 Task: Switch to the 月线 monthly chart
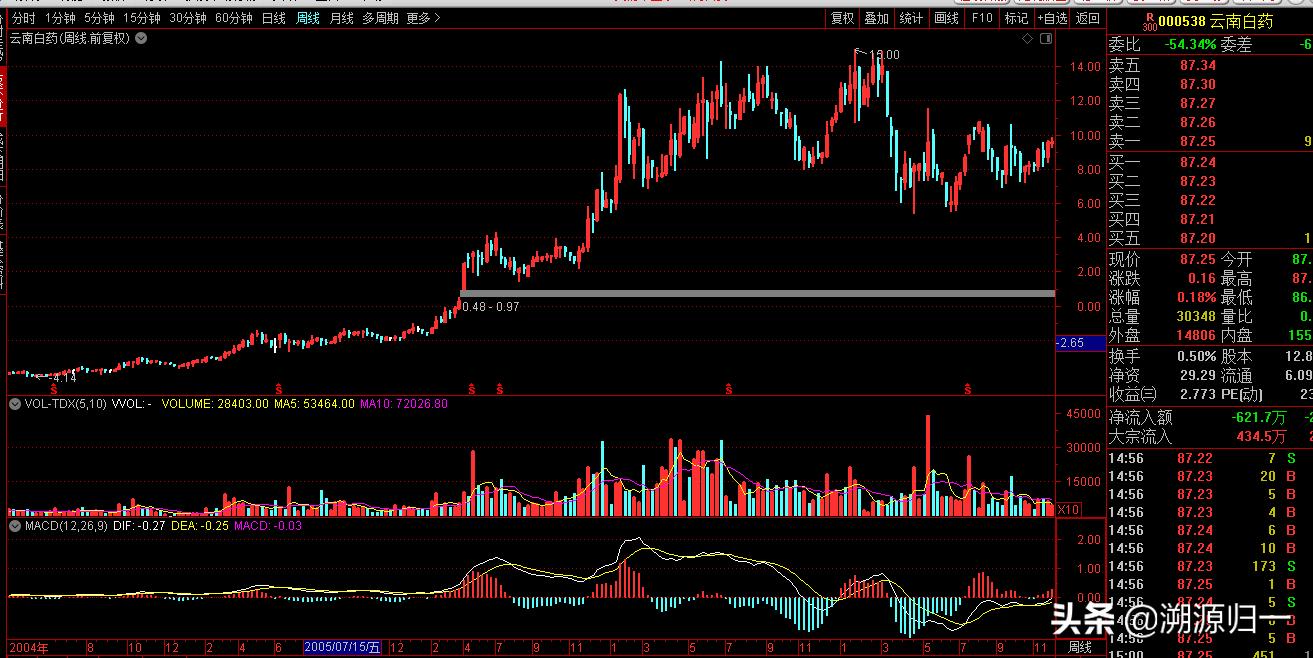(x=341, y=18)
